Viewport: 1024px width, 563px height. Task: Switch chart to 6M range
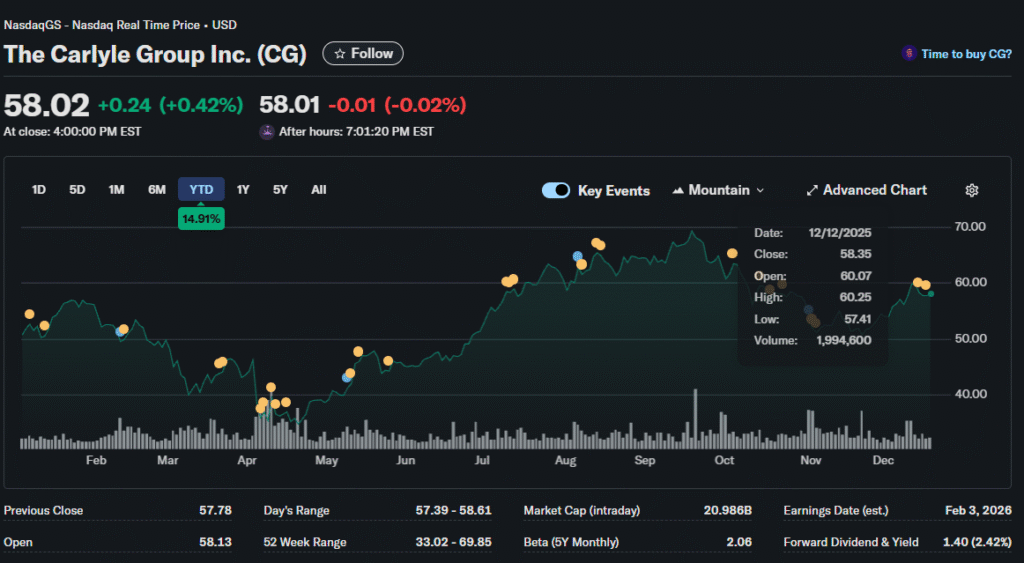point(157,190)
